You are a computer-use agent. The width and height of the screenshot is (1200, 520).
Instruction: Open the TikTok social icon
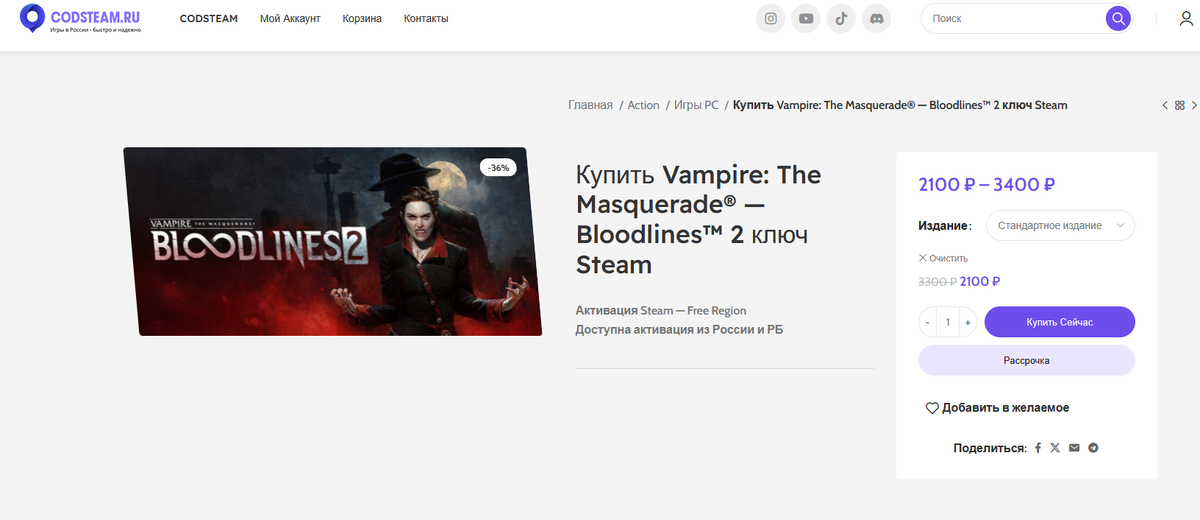(x=841, y=18)
